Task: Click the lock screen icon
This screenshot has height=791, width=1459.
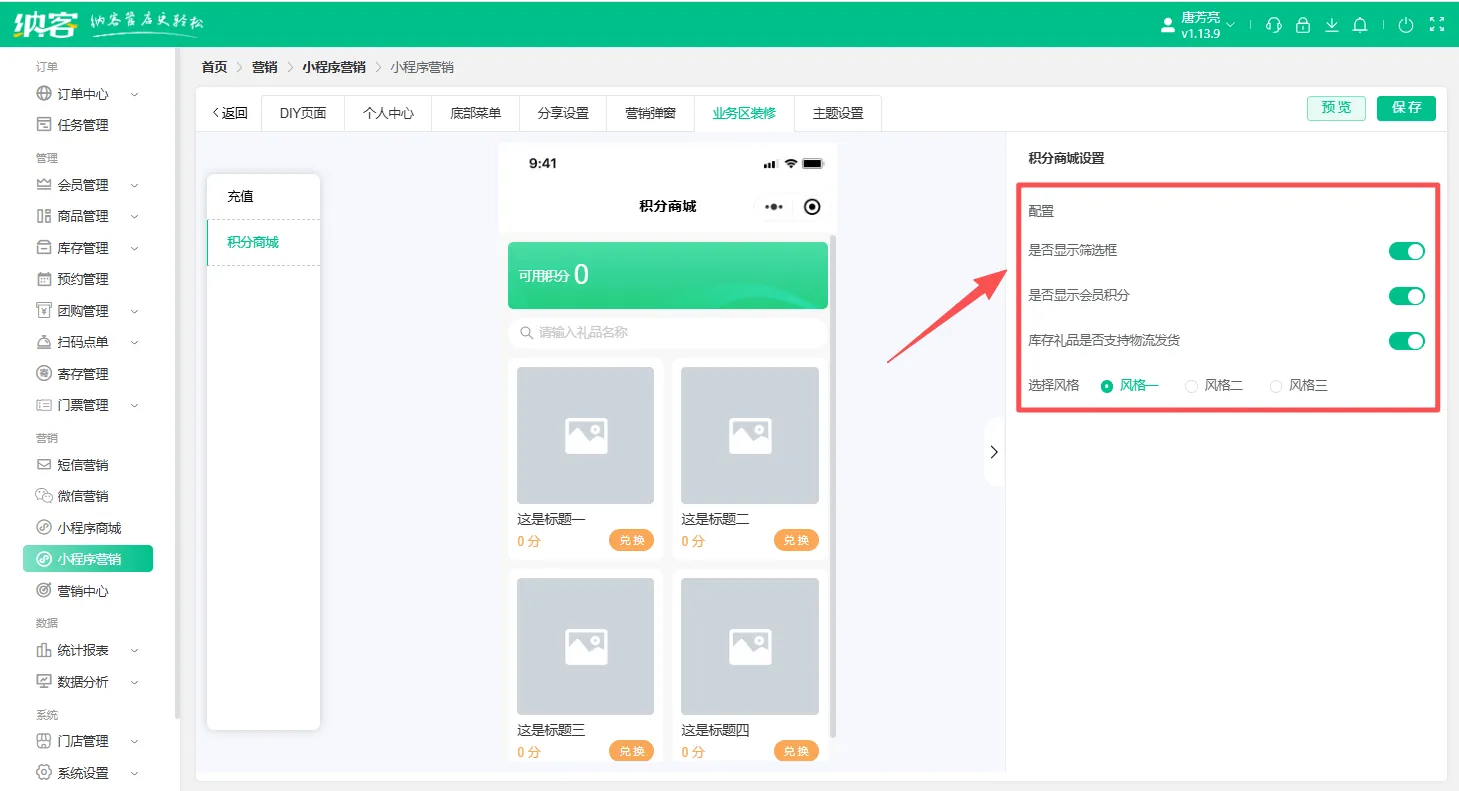Action: (1302, 25)
